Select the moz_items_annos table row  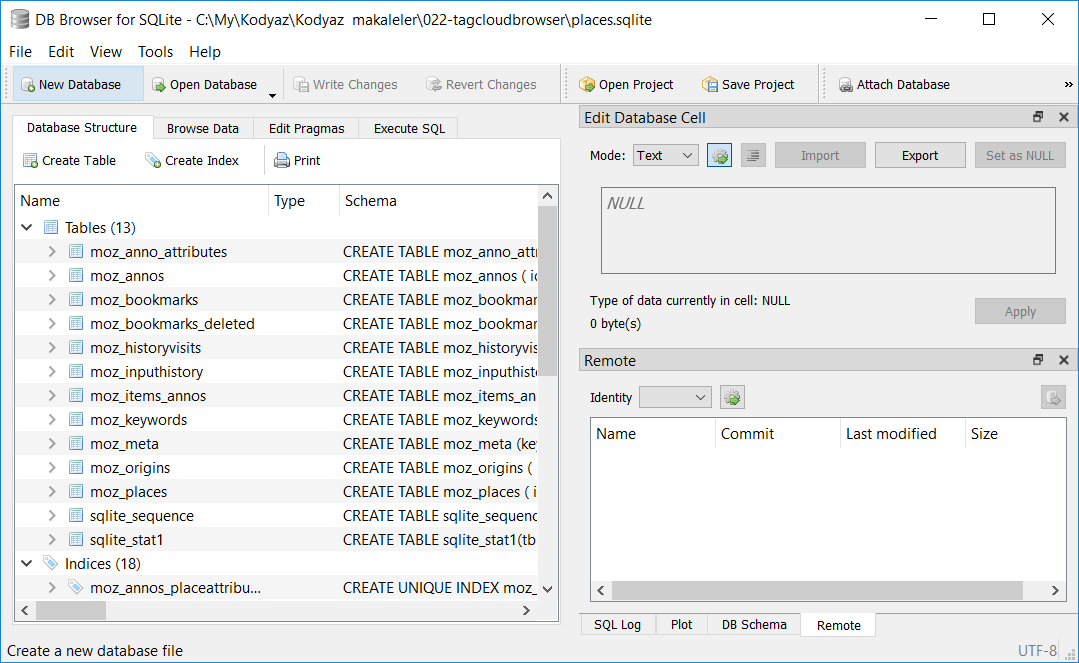tap(276, 395)
